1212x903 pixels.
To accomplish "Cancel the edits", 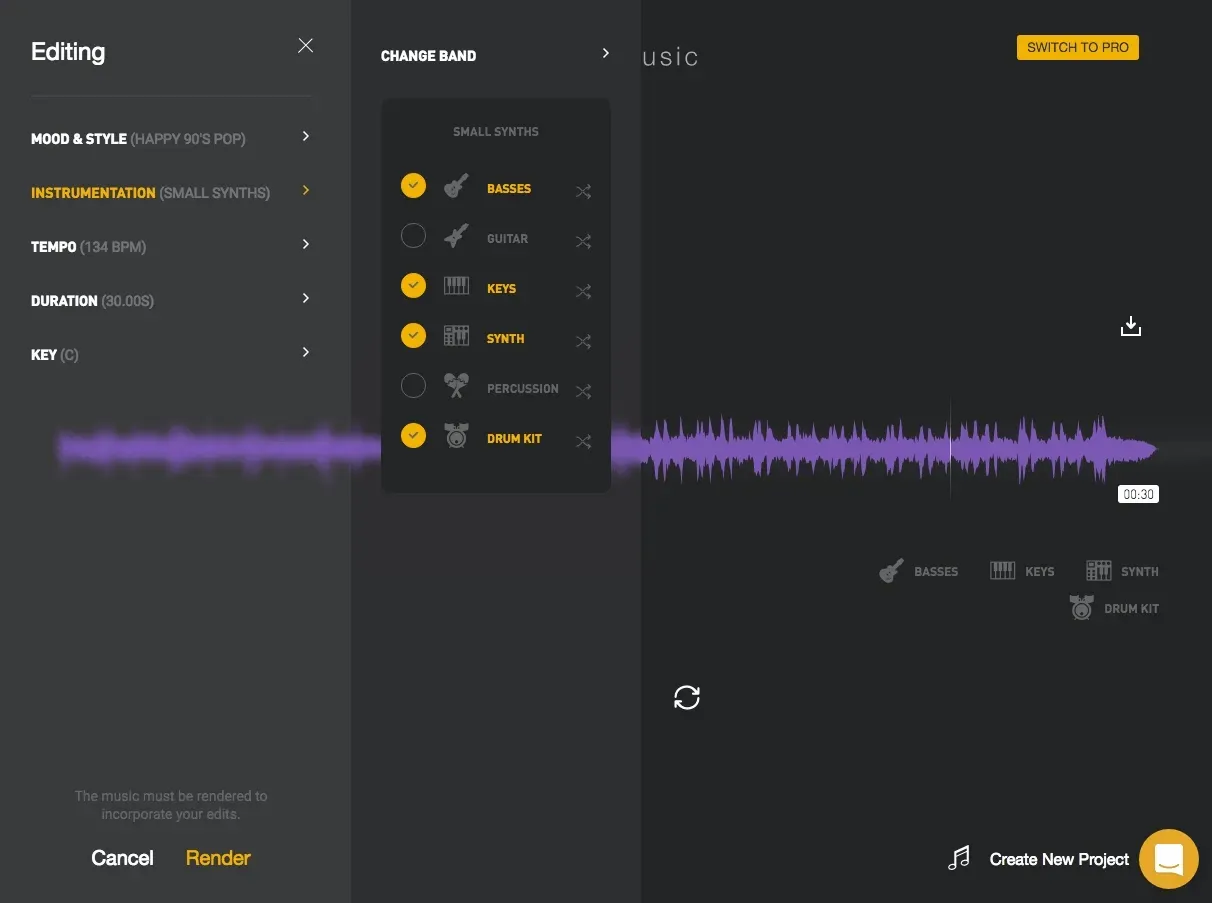I will (122, 858).
